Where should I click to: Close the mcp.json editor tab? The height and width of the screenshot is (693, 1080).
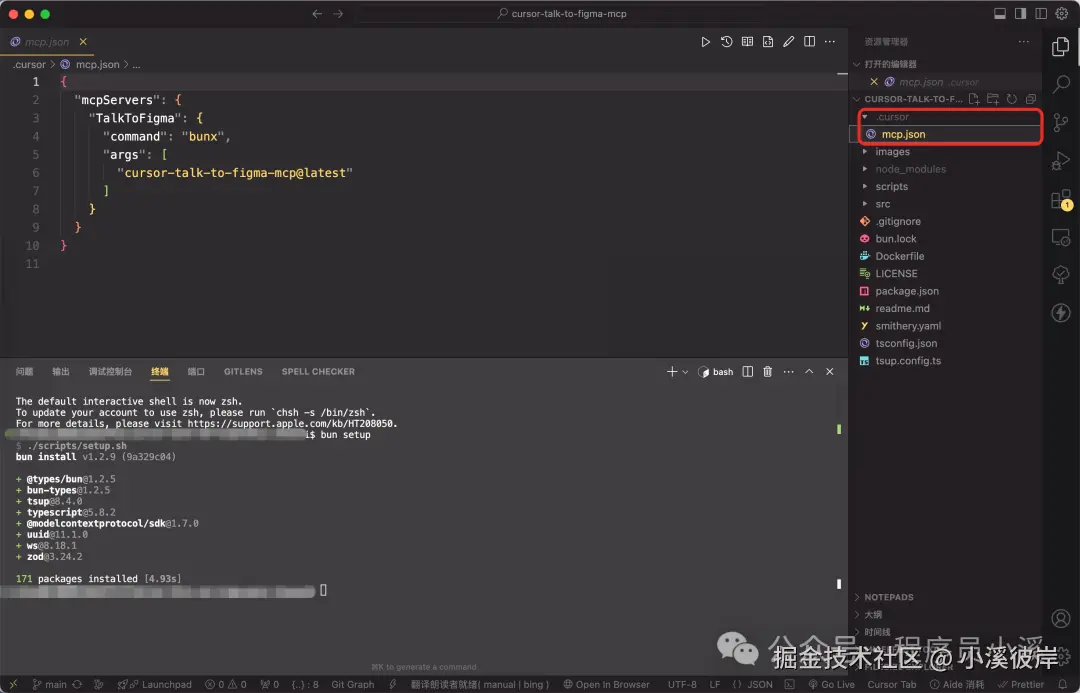(83, 42)
